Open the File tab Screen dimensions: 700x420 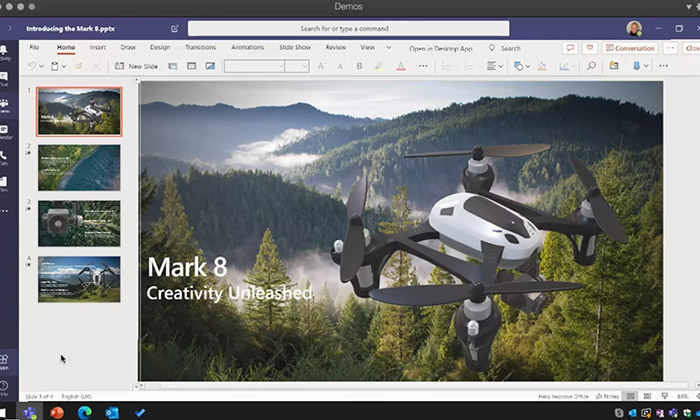34,47
